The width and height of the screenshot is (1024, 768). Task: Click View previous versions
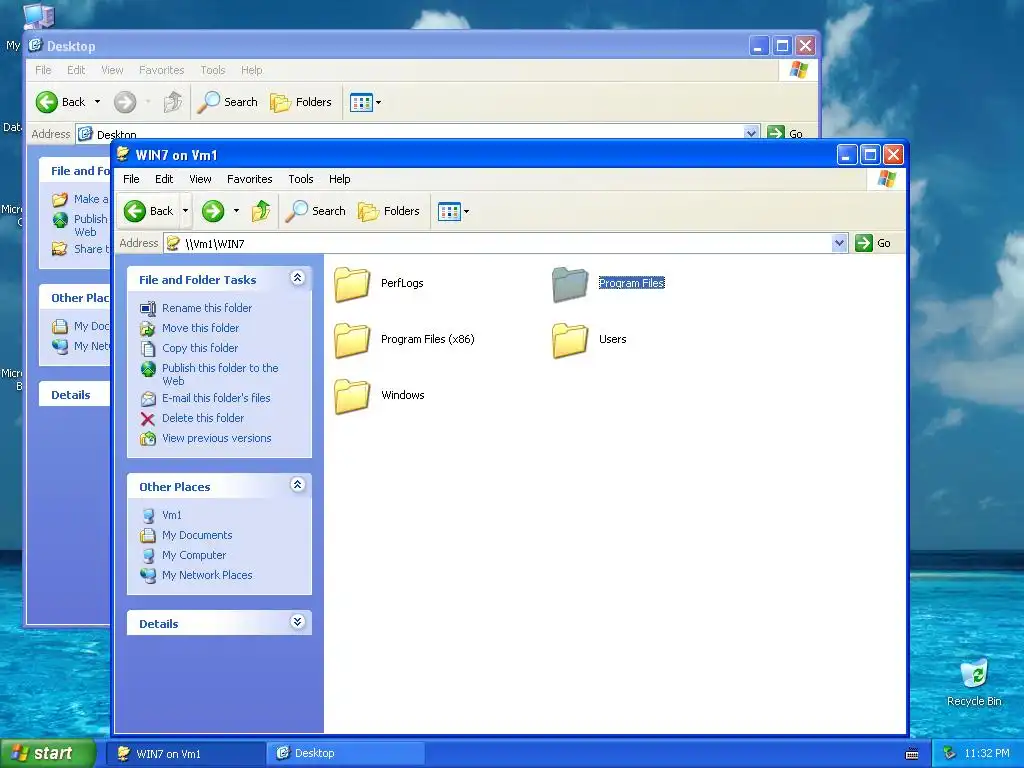tap(217, 438)
